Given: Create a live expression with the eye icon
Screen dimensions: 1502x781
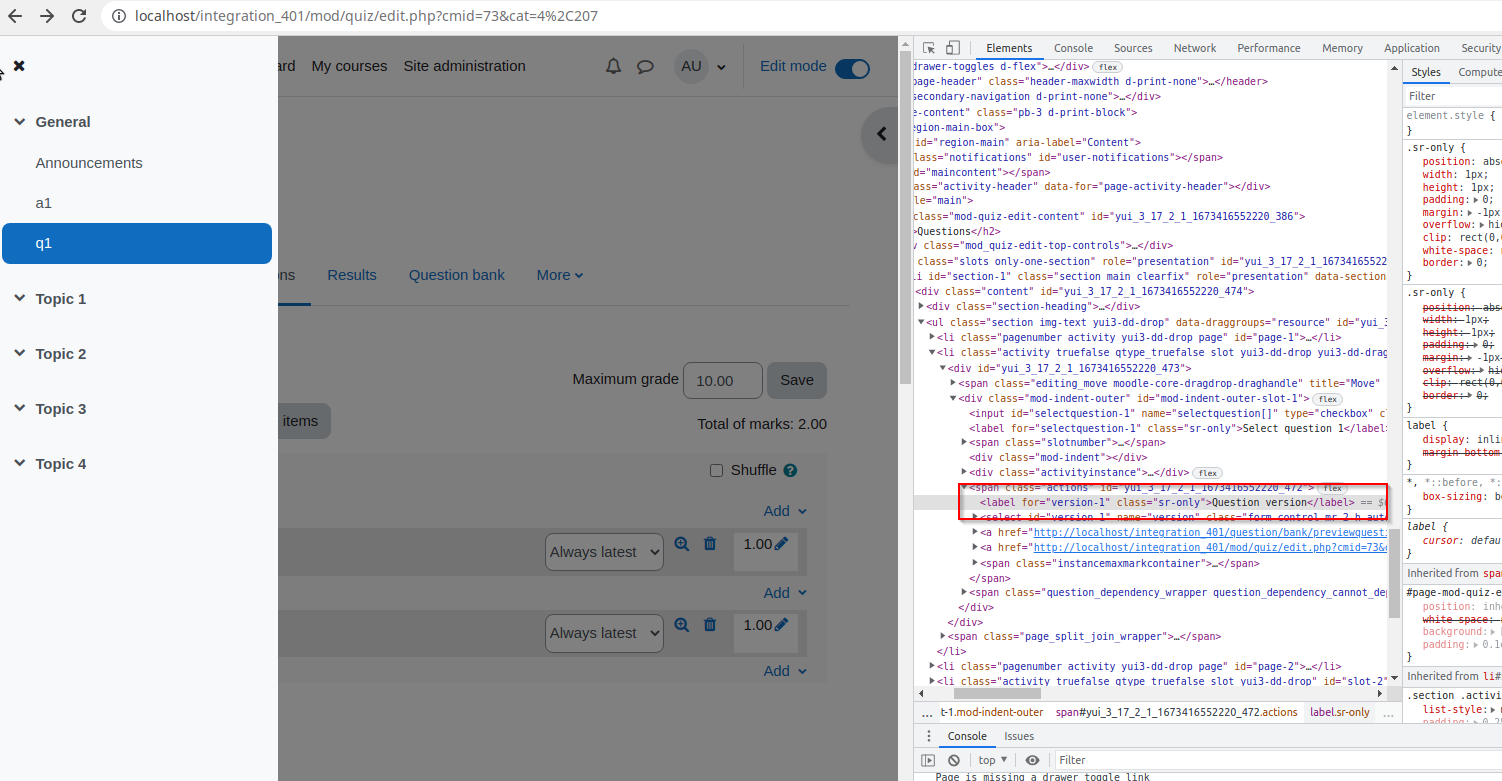Looking at the screenshot, I should [1033, 760].
